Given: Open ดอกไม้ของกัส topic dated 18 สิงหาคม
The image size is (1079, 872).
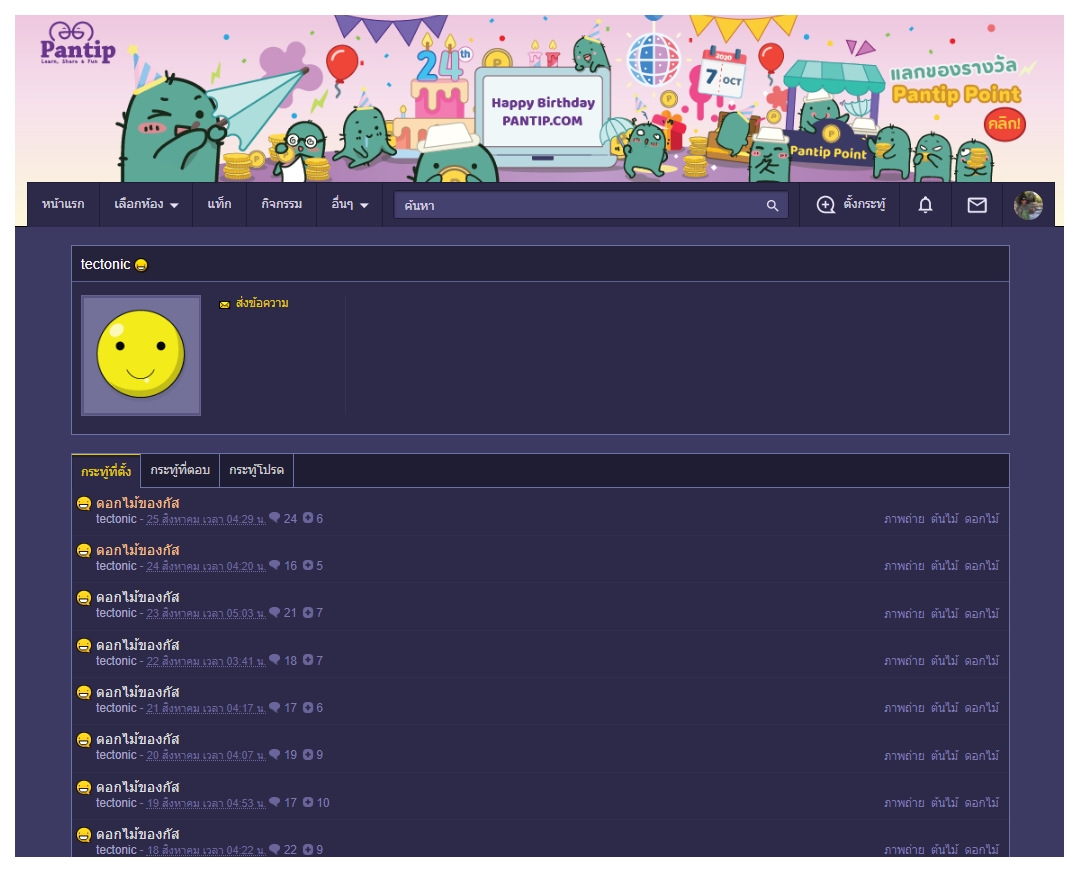Looking at the screenshot, I should tap(138, 834).
